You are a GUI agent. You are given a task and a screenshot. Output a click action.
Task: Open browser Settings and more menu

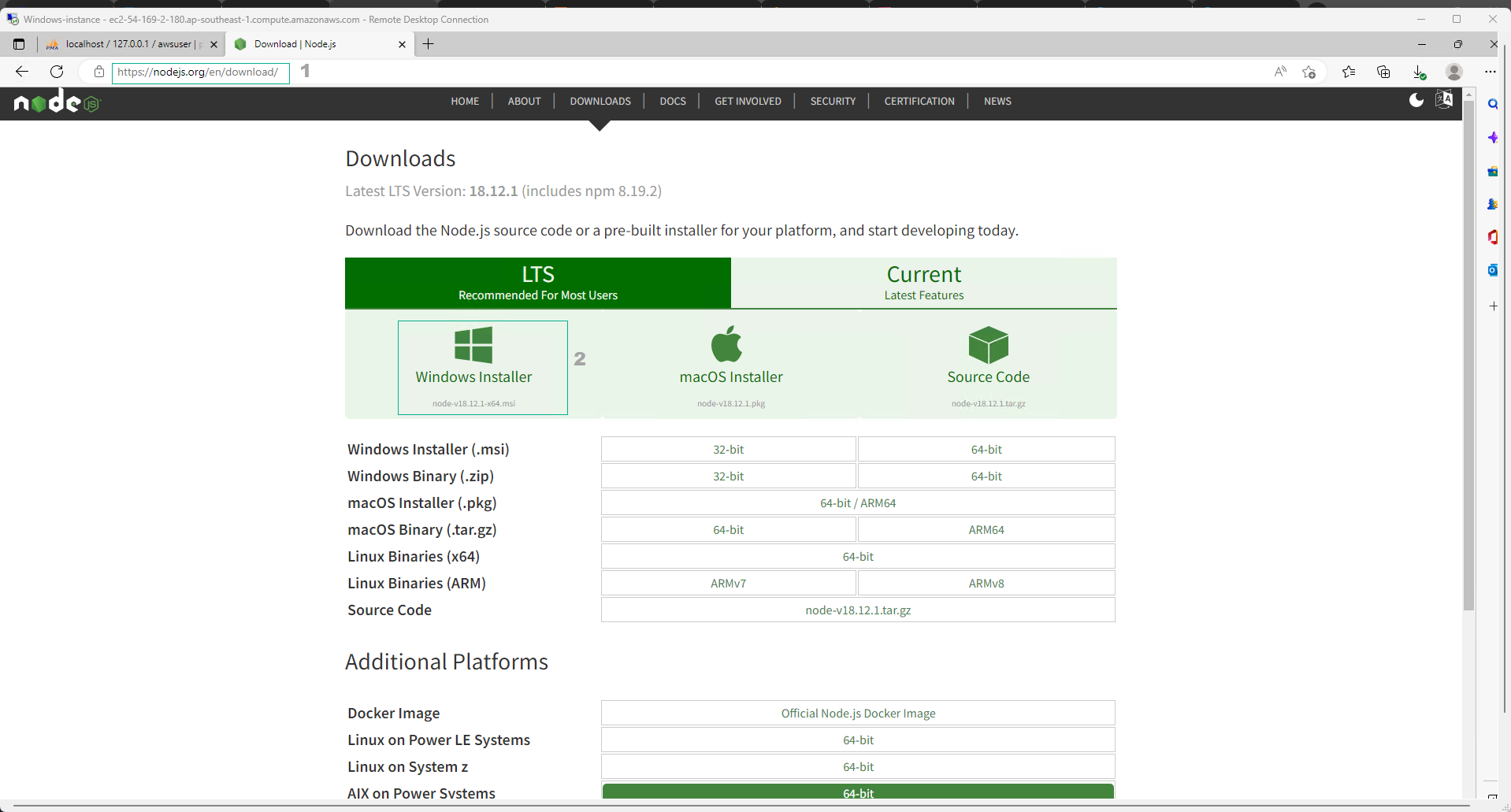[x=1491, y=72]
